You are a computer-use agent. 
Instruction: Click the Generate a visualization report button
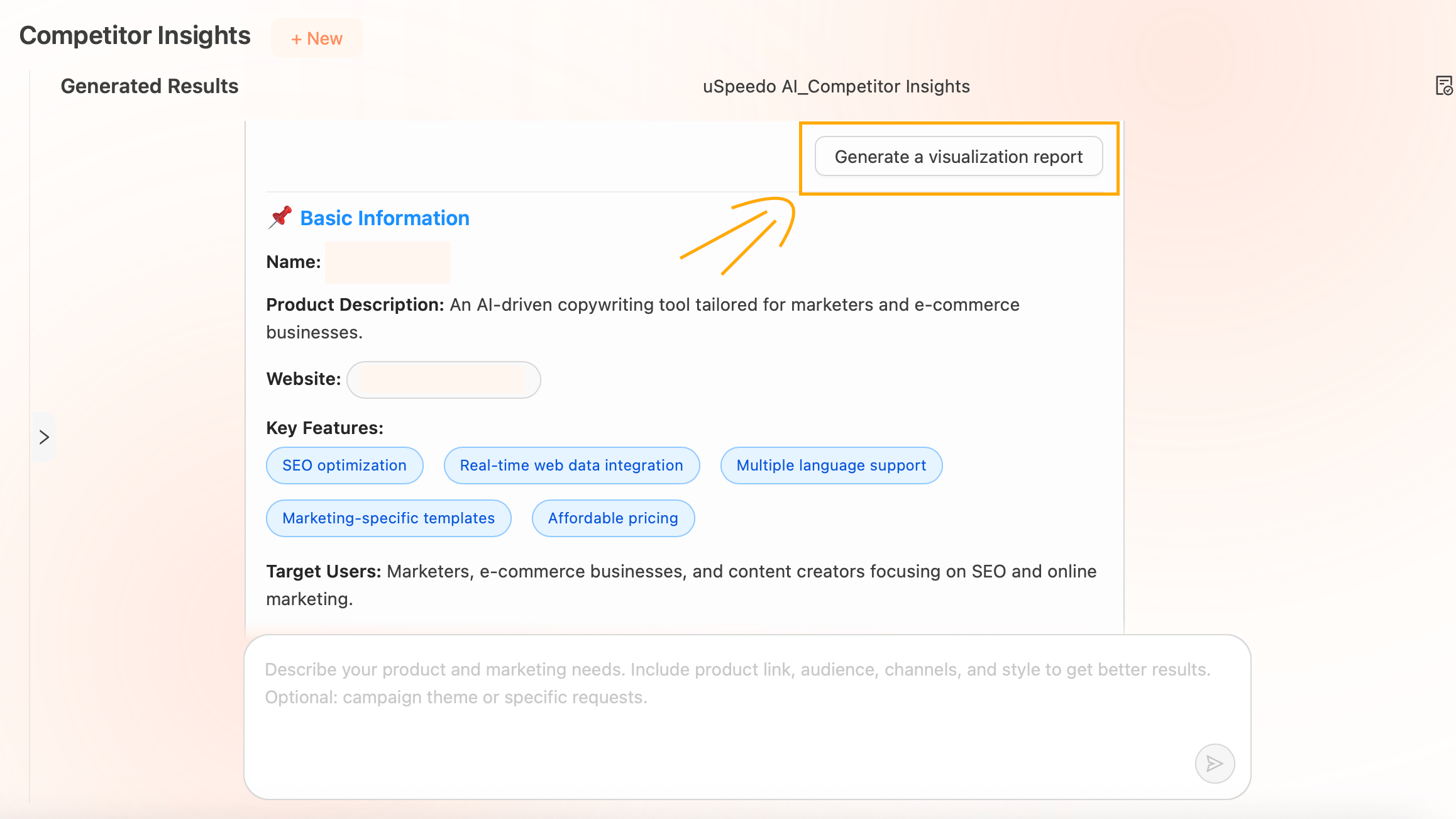(x=958, y=156)
